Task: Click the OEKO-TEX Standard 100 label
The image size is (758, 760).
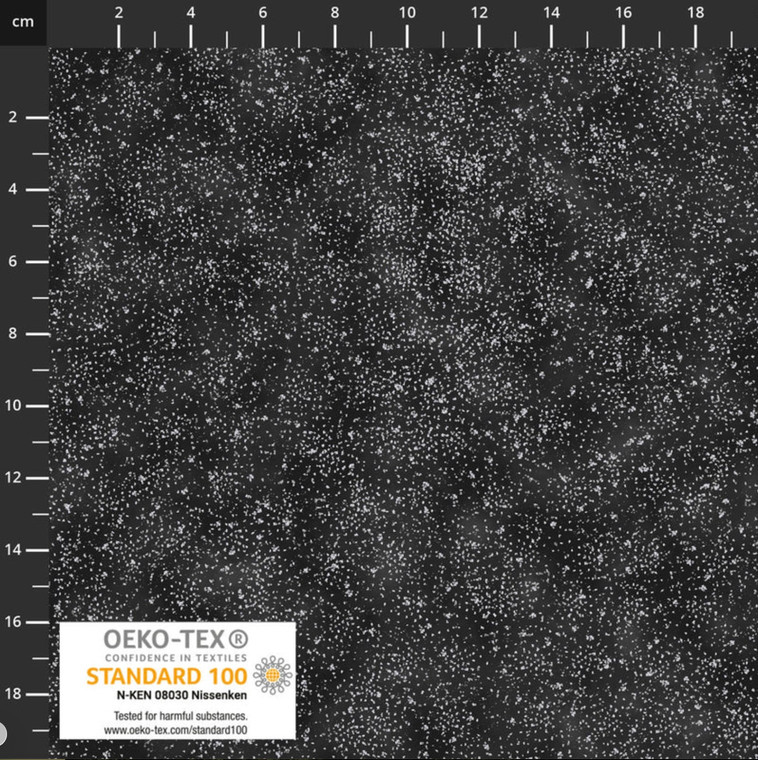Action: (177, 681)
